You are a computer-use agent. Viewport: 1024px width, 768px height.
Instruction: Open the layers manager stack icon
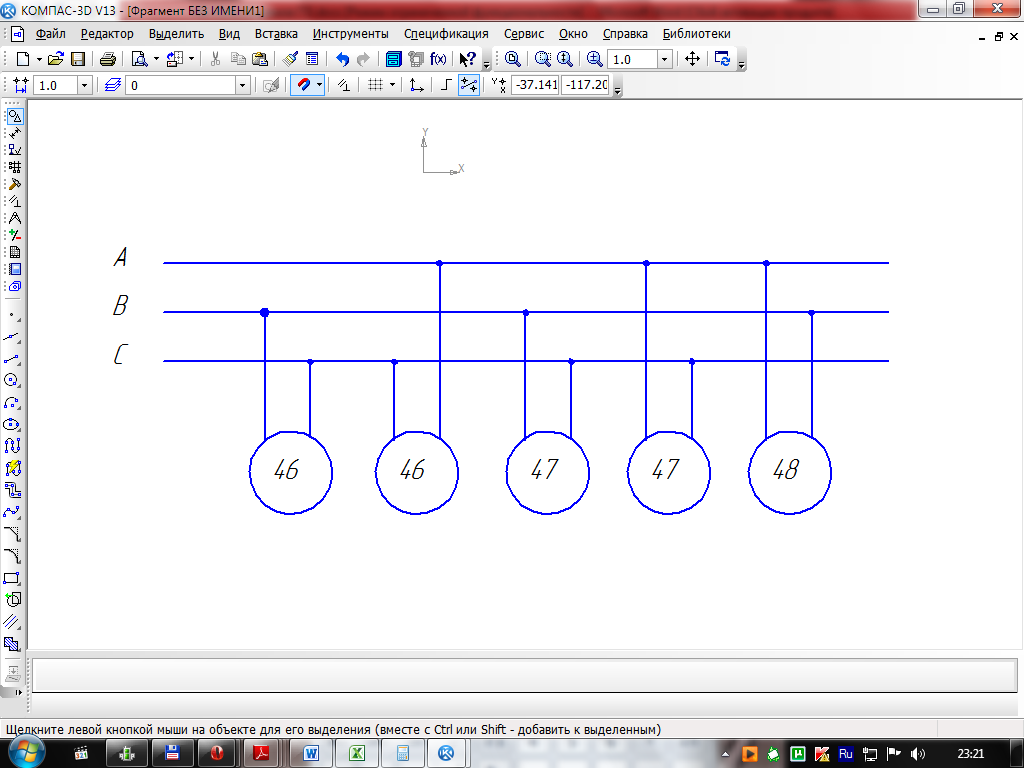[x=113, y=85]
